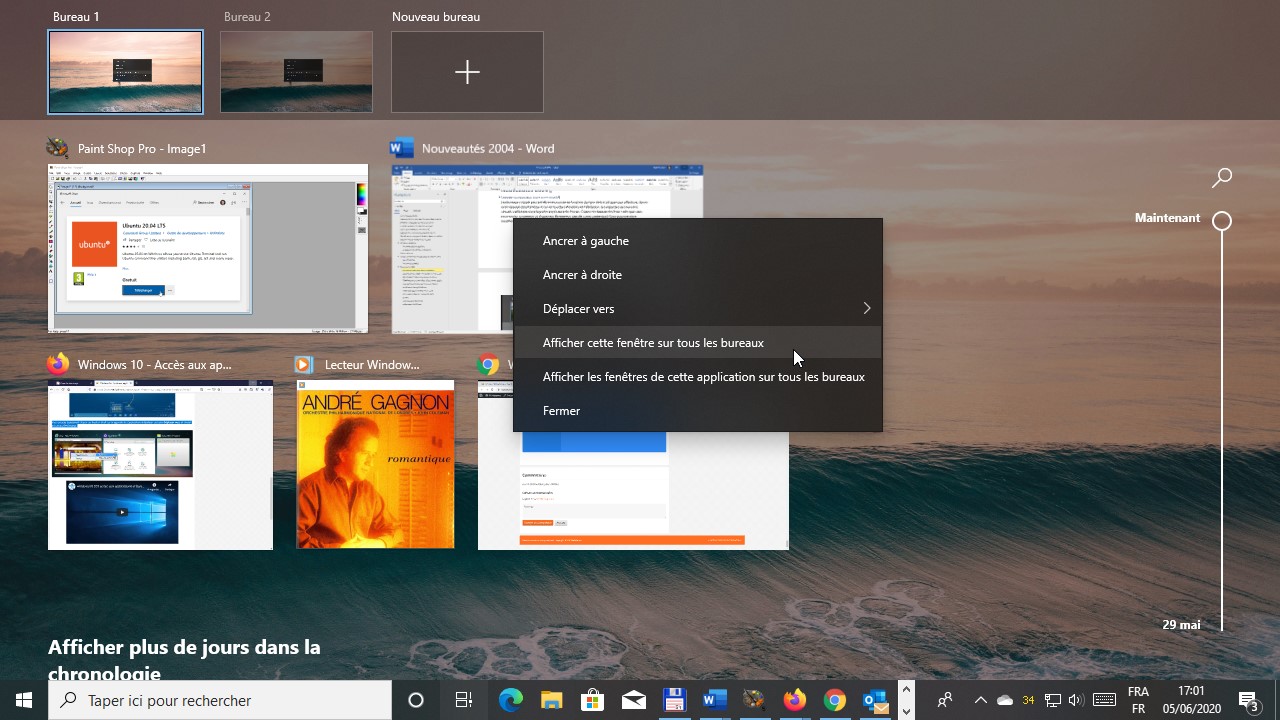Select Afficher cette fenêtre sur tous les bureaux
The width and height of the screenshot is (1280, 720).
pyautogui.click(x=653, y=343)
